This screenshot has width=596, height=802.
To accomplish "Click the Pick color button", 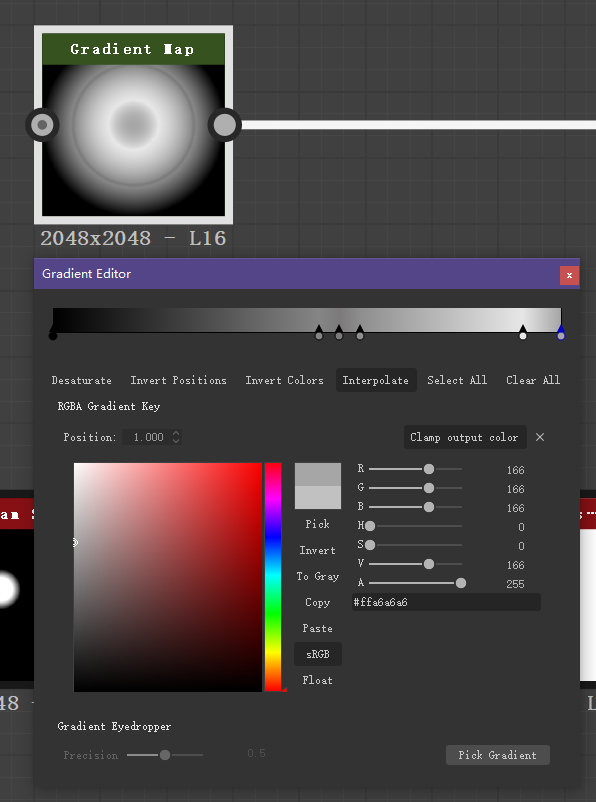I will coord(318,524).
